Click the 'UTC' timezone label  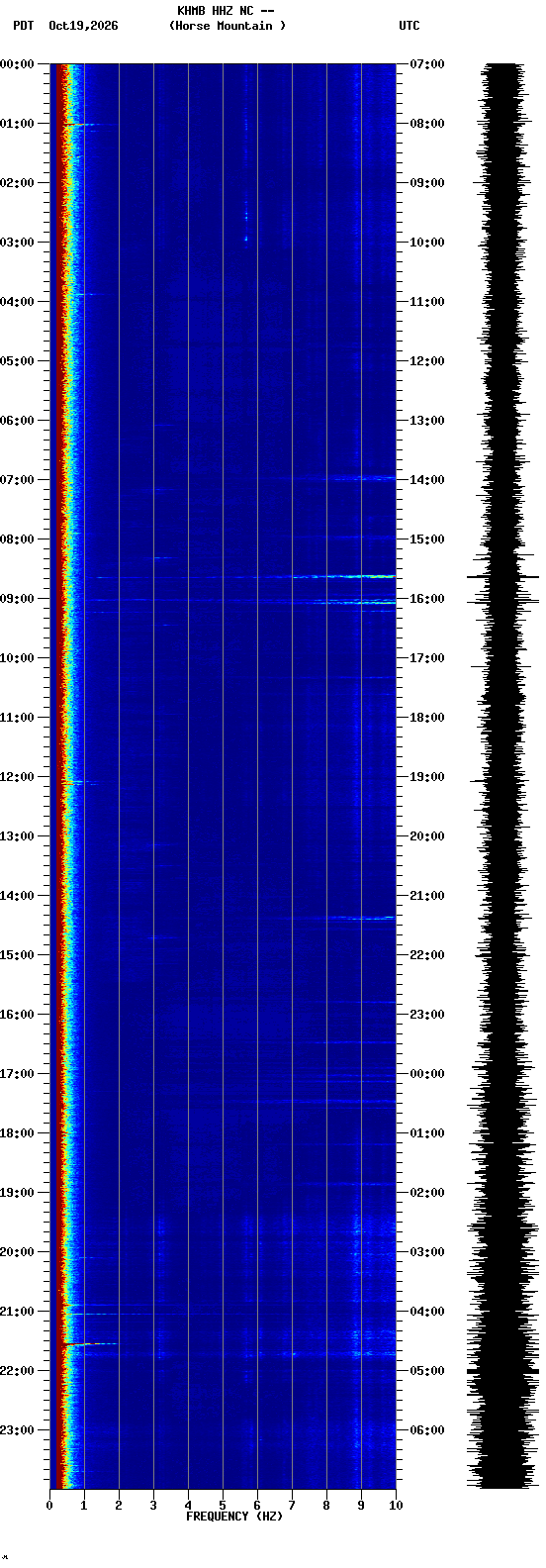(409, 26)
